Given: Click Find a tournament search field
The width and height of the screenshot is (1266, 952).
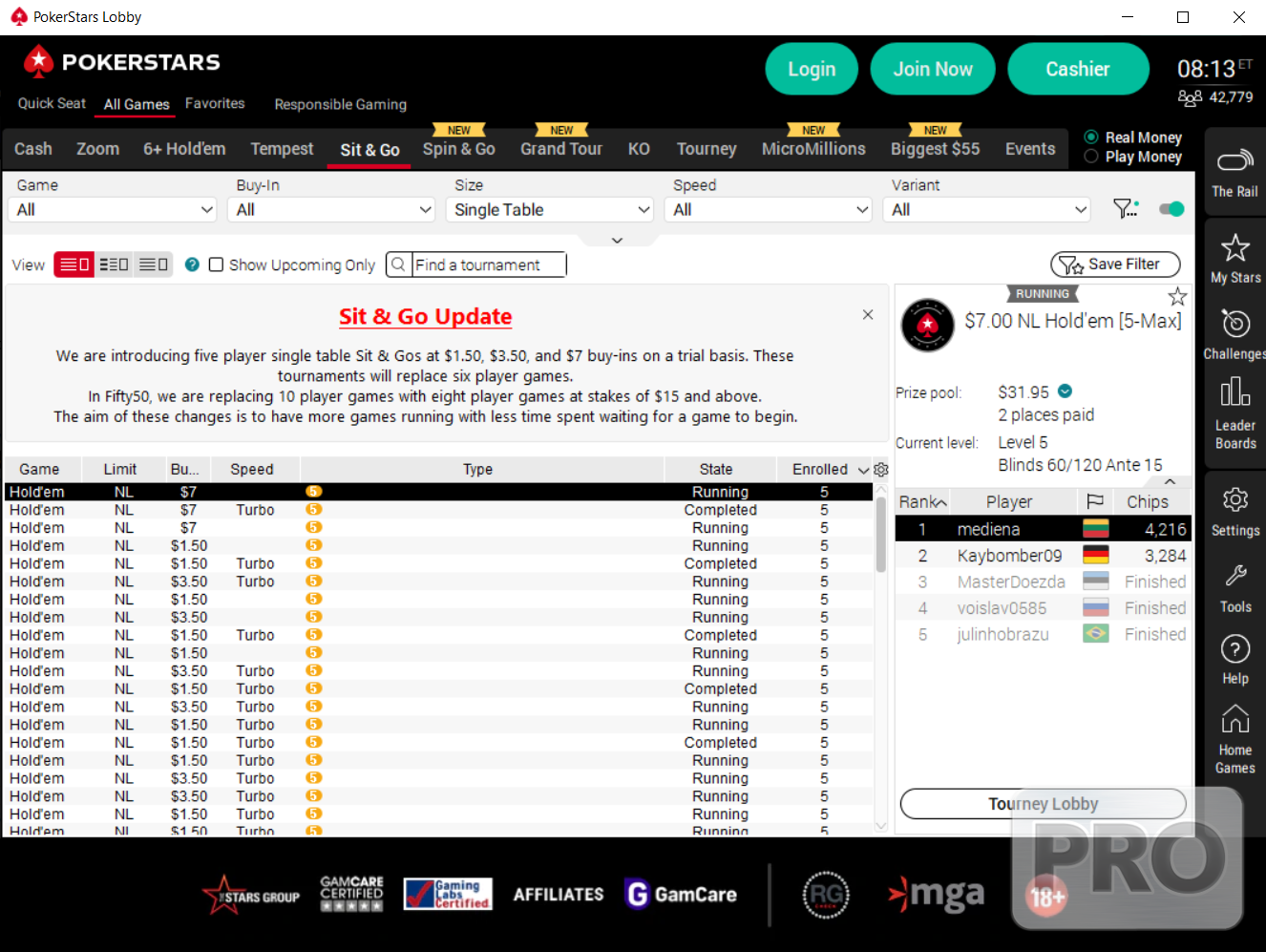Looking at the screenshot, I should [x=489, y=264].
